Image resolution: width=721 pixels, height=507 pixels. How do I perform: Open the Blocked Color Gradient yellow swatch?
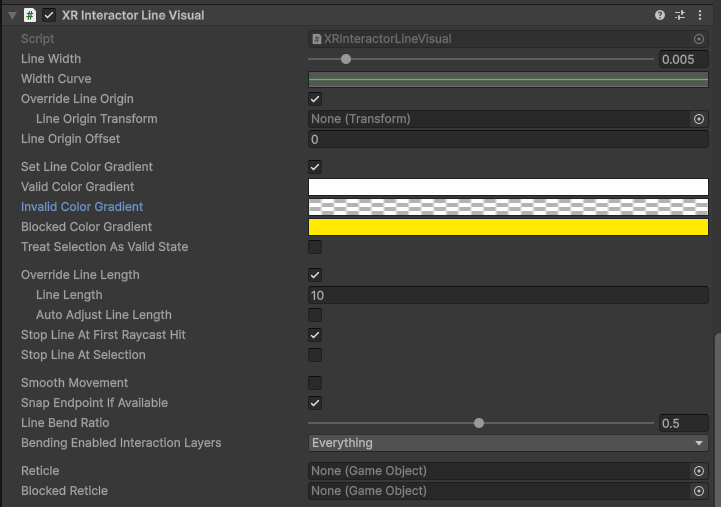pos(508,227)
